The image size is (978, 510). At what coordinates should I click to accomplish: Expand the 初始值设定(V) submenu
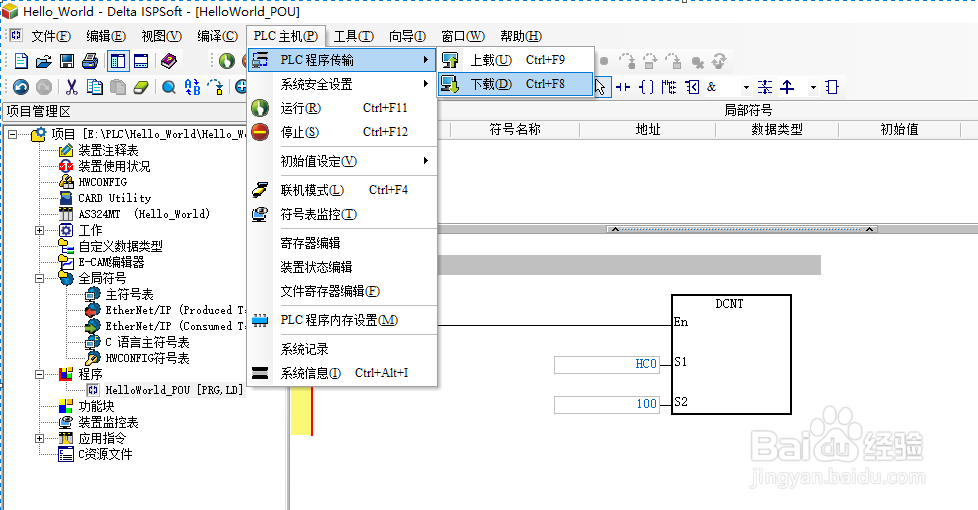coord(342,161)
